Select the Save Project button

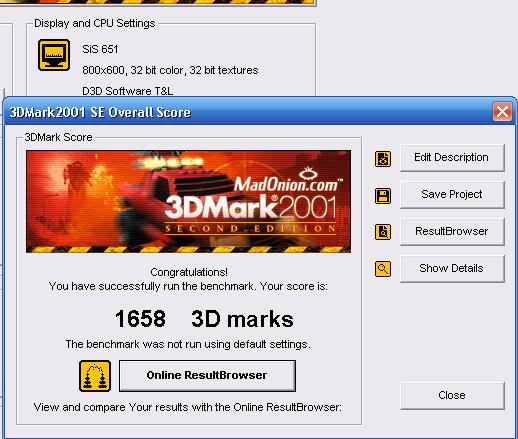[452, 195]
